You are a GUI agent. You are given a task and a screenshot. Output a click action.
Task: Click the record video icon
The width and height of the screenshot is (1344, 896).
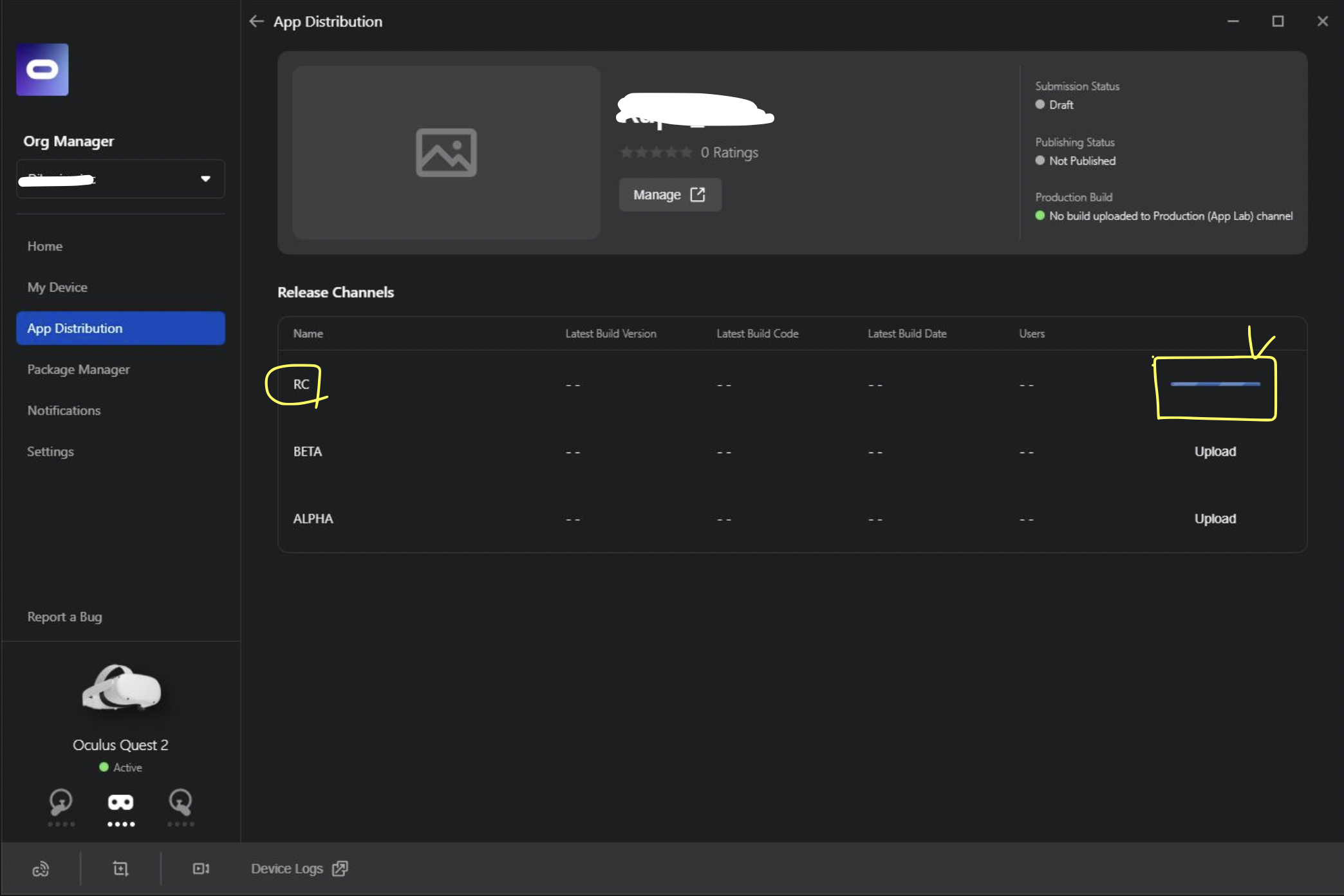point(201,869)
